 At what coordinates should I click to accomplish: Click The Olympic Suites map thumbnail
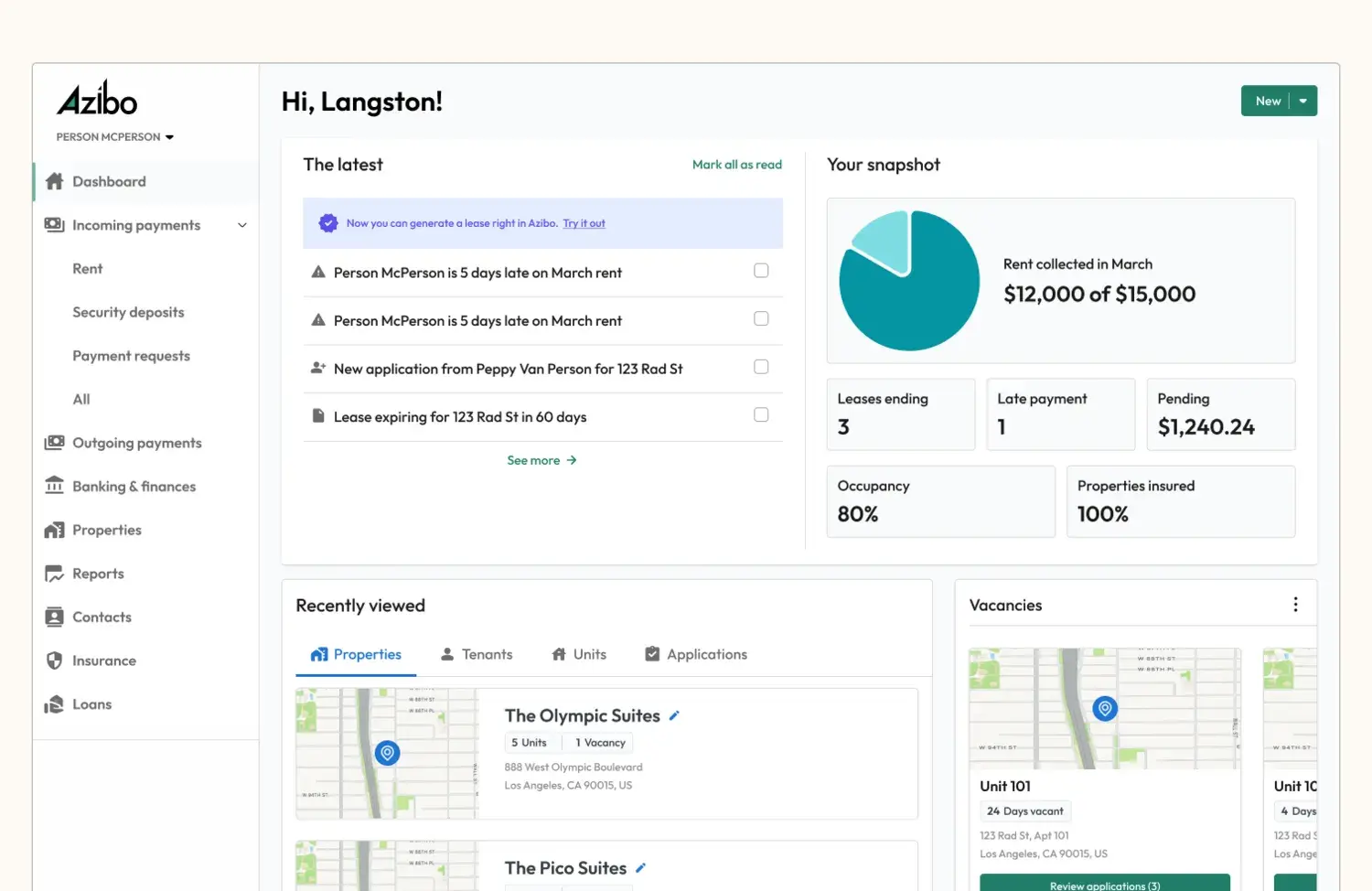click(387, 754)
